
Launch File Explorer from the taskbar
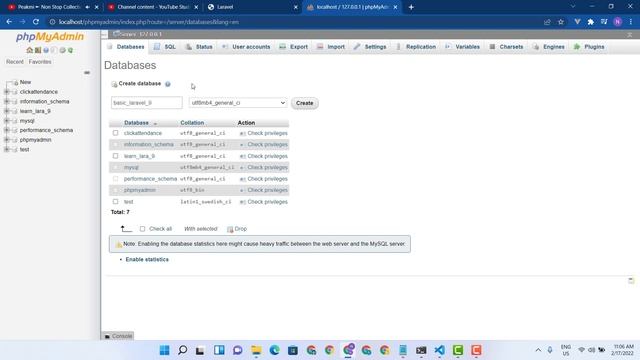click(x=256, y=350)
